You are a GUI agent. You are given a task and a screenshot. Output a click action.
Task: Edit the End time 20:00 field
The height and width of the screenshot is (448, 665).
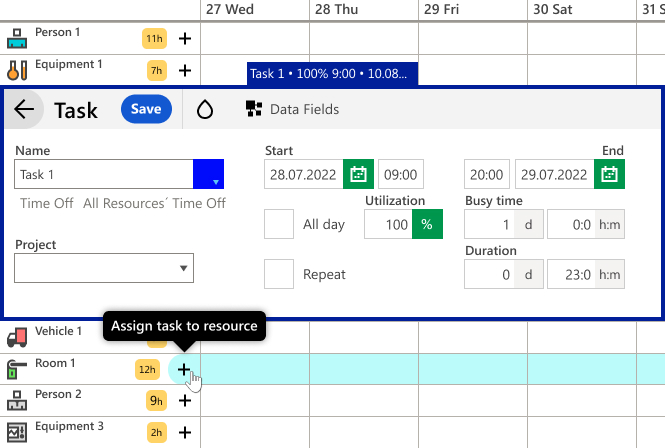pyautogui.click(x=487, y=174)
